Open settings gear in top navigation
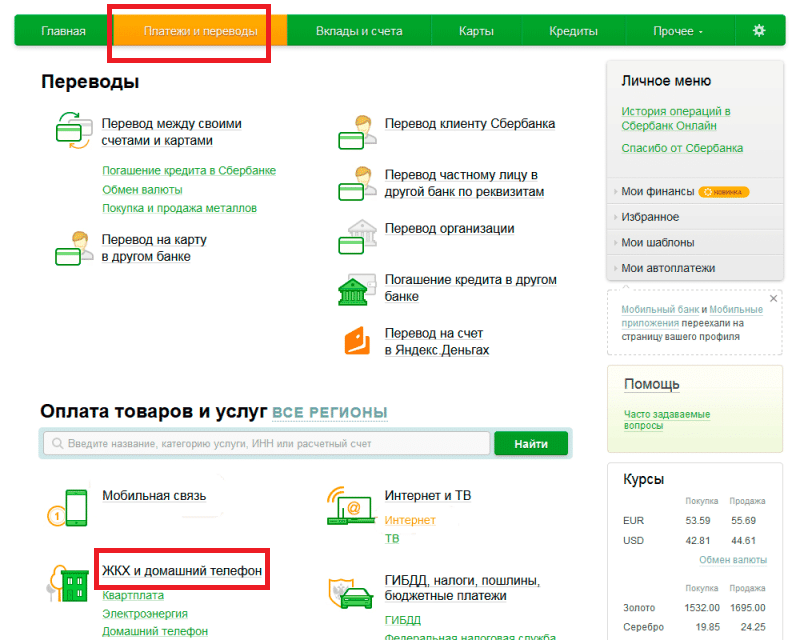This screenshot has width=800, height=640. pos(759,31)
